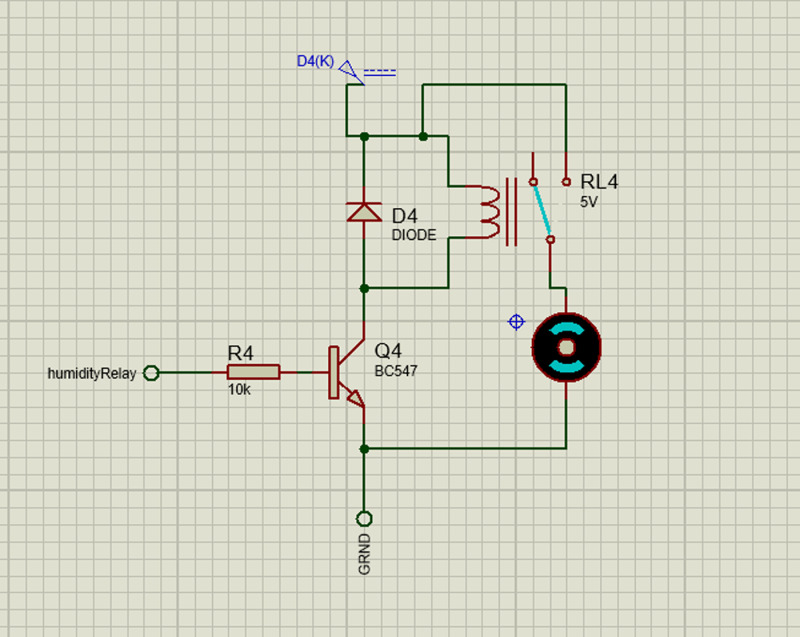Screen dimensions: 800x637
Task: Click the GRND terminal circle
Action: click(364, 519)
